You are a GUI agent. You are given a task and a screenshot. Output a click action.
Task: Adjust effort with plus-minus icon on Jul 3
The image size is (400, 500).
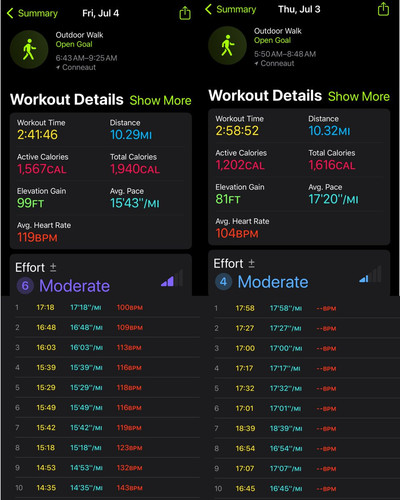click(x=252, y=263)
